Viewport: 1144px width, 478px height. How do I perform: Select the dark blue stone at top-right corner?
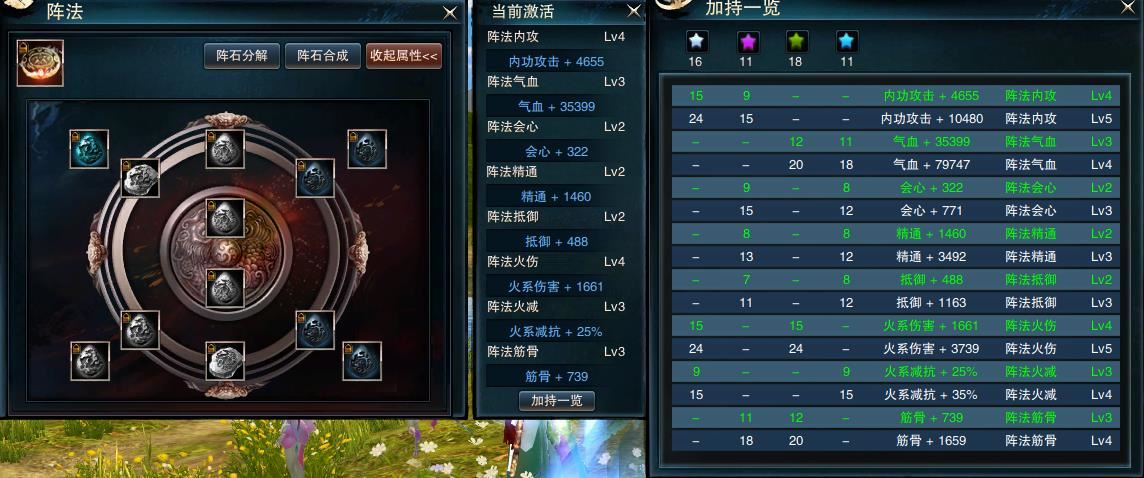367,149
